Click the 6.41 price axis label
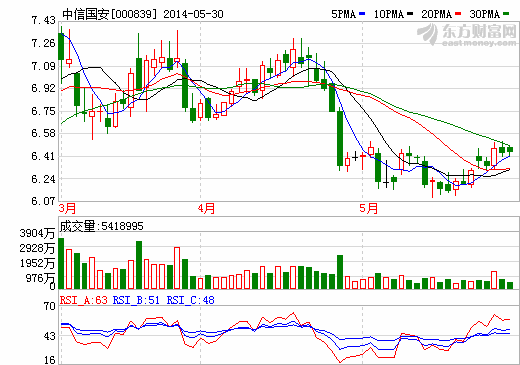The height and width of the screenshot is (365, 520). (x=43, y=156)
